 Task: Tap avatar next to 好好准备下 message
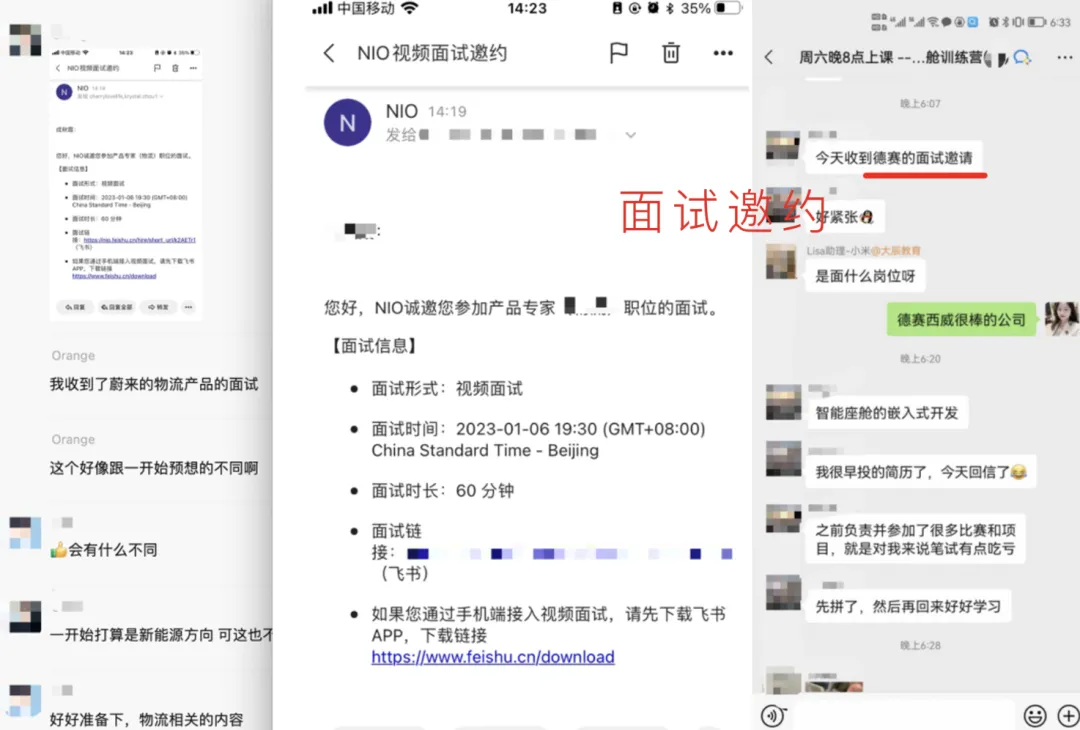(25, 701)
